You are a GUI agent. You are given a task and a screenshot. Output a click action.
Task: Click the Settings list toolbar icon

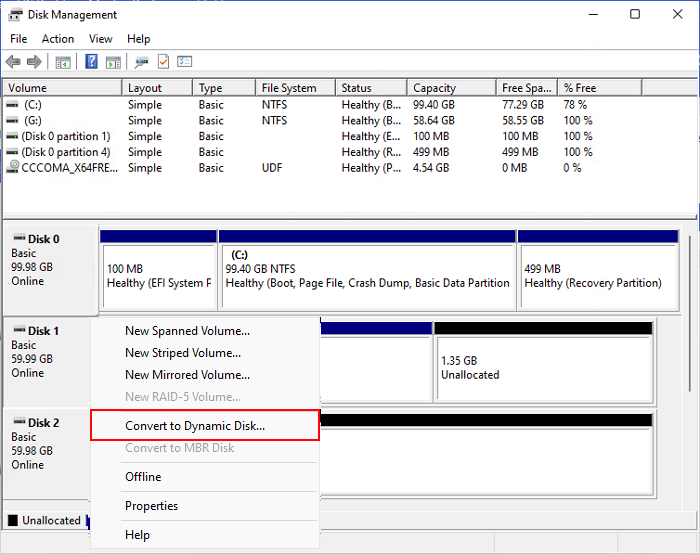tap(184, 62)
